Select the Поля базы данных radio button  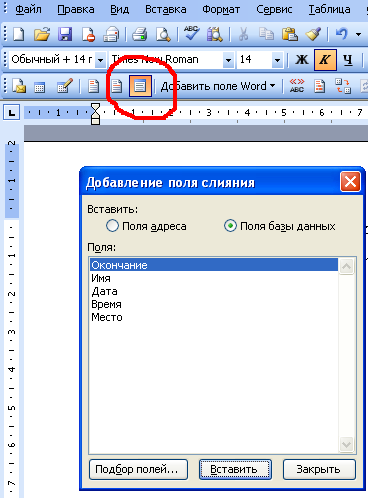230,226
